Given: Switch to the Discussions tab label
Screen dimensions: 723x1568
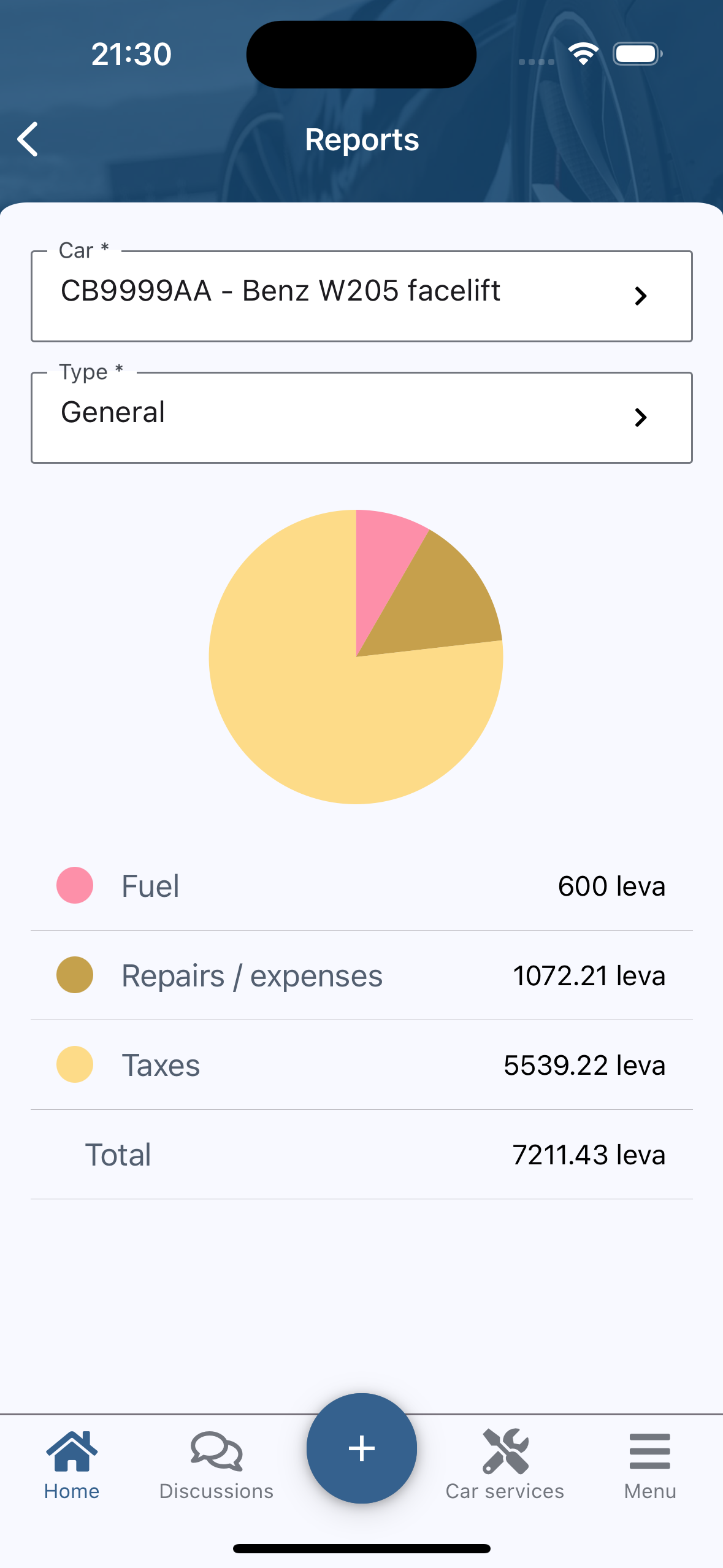Looking at the screenshot, I should tap(216, 1491).
